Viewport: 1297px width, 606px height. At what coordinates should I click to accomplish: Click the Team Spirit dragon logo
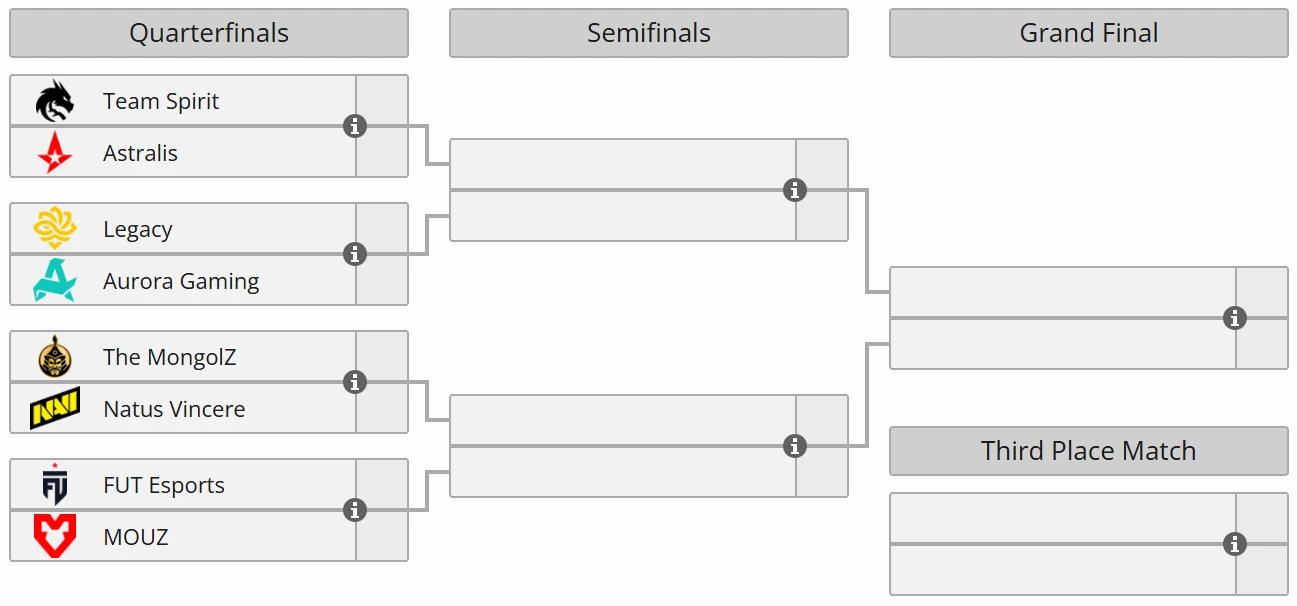pyautogui.click(x=55, y=101)
